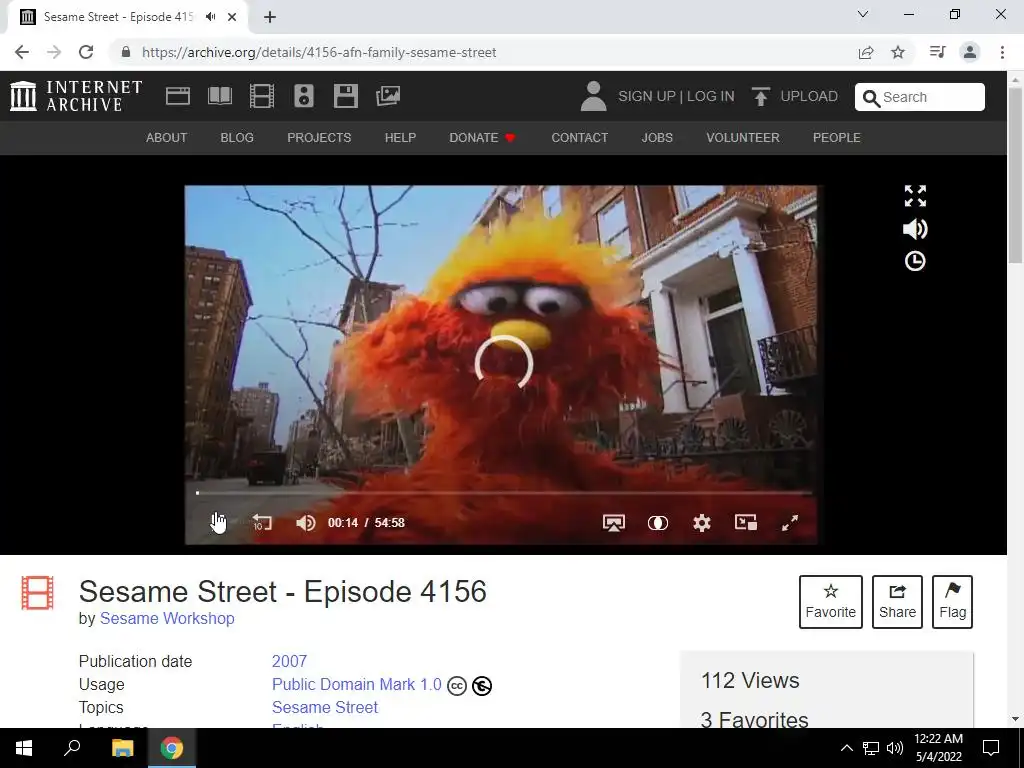1024x768 pixels.
Task: Open the PROJECTS menu item
Action: [319, 138]
